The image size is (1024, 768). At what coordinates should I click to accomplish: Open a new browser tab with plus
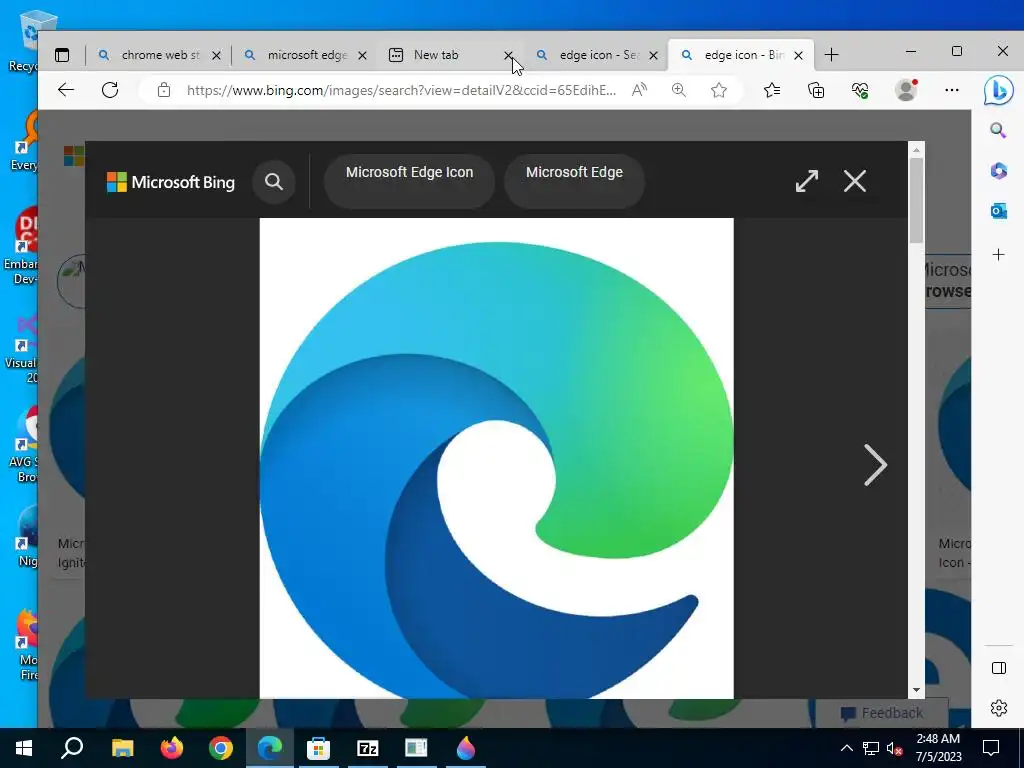(831, 55)
